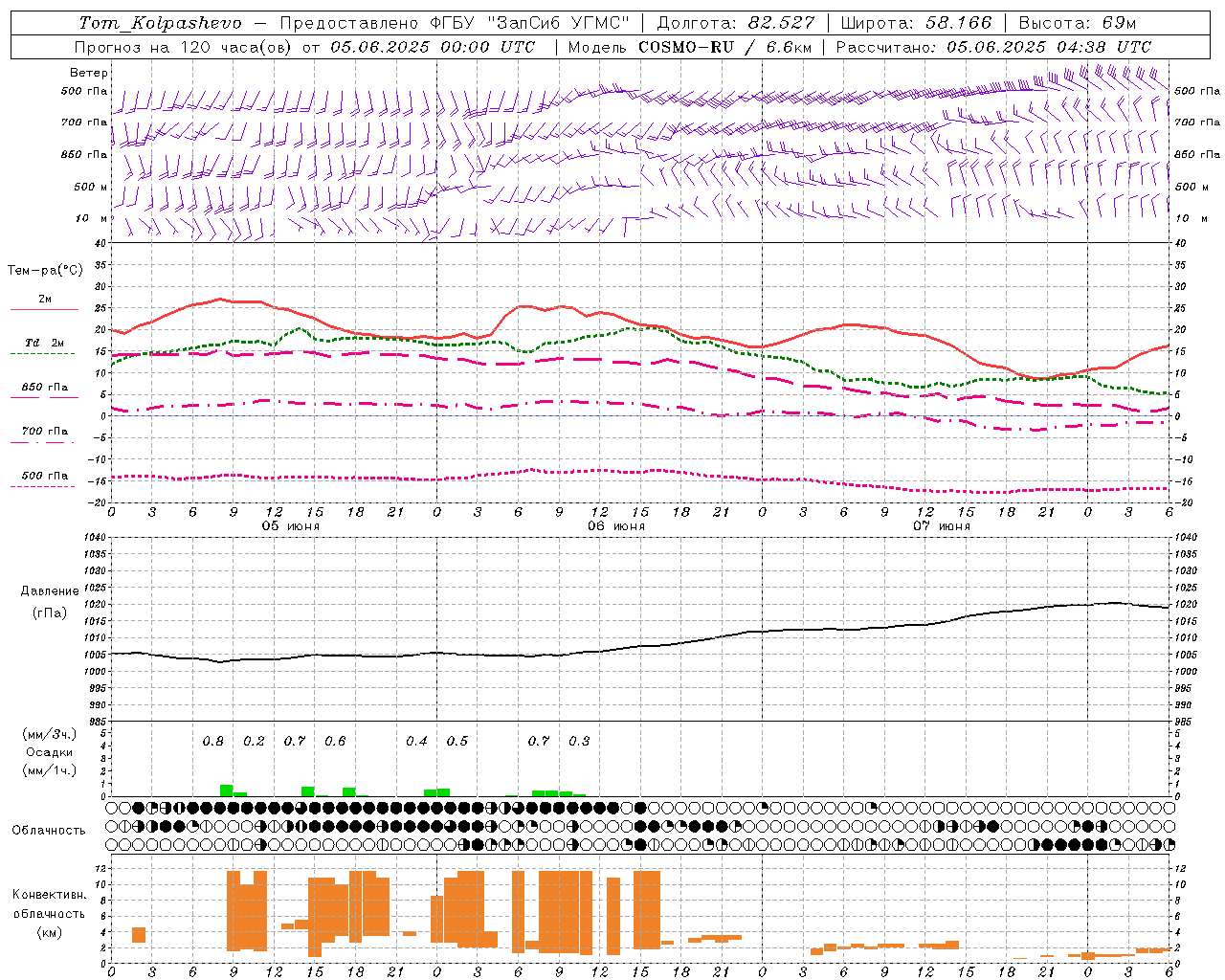Viewport: 1225px width, 980px height.
Task: Click 'Рассчитано: 05.06.2025 04:38 UTC' text
Action: coord(993,47)
